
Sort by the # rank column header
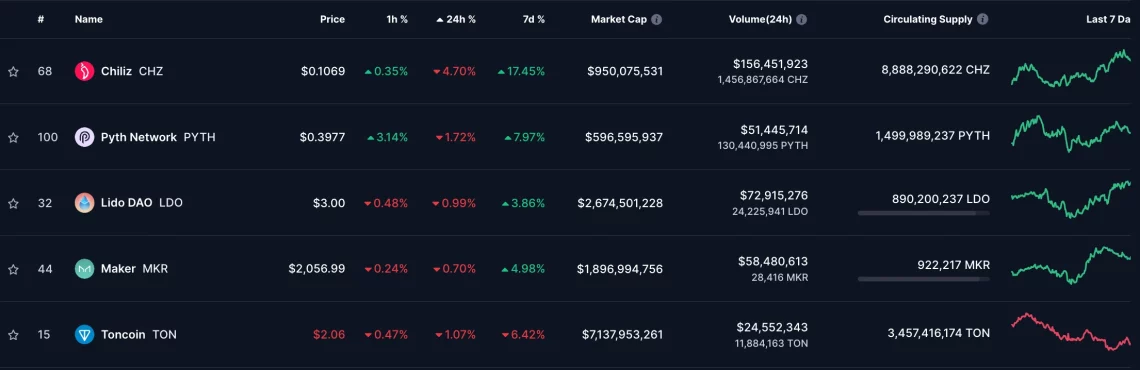(x=41, y=20)
